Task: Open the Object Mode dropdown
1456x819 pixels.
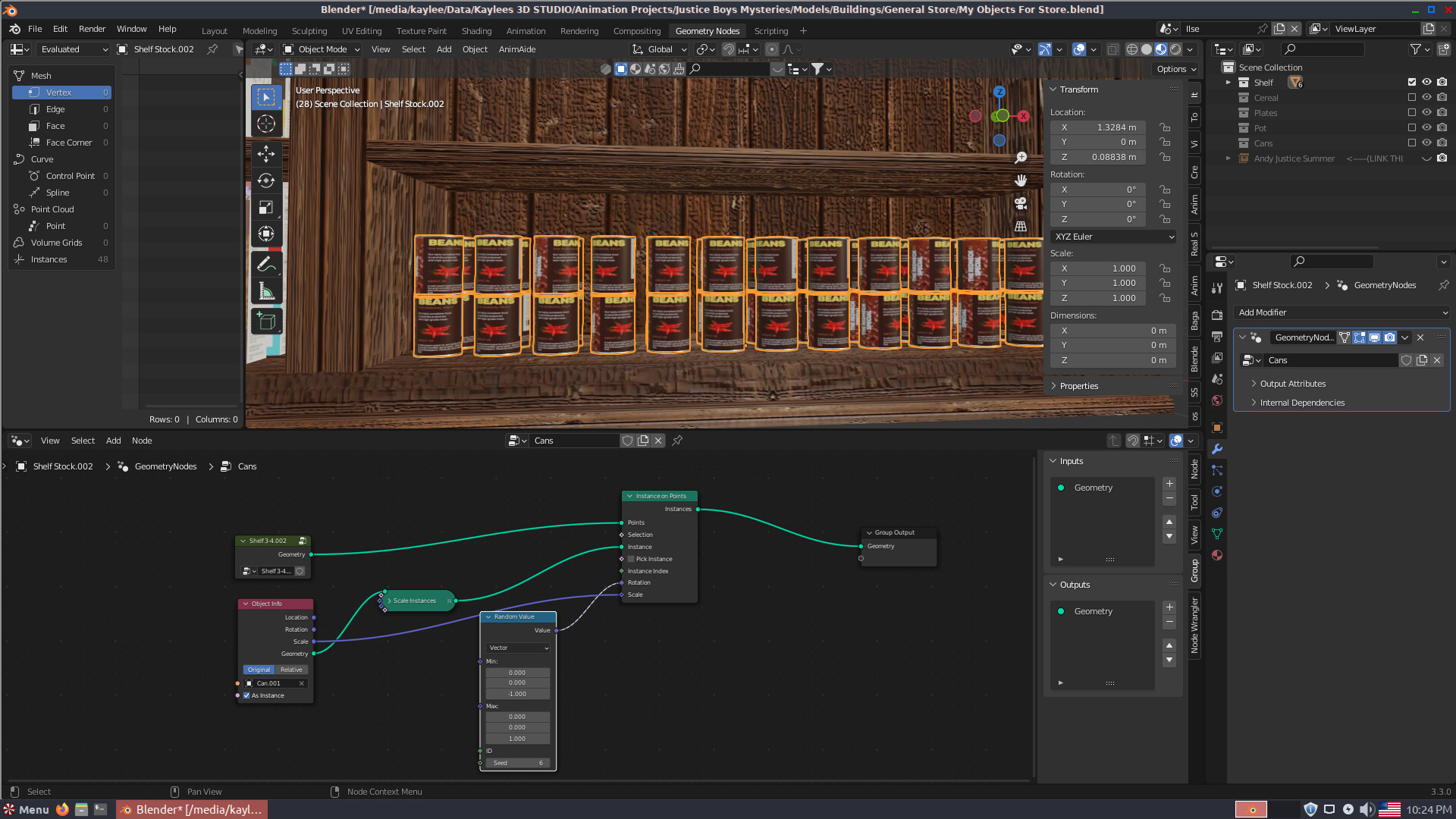Action: coord(322,49)
